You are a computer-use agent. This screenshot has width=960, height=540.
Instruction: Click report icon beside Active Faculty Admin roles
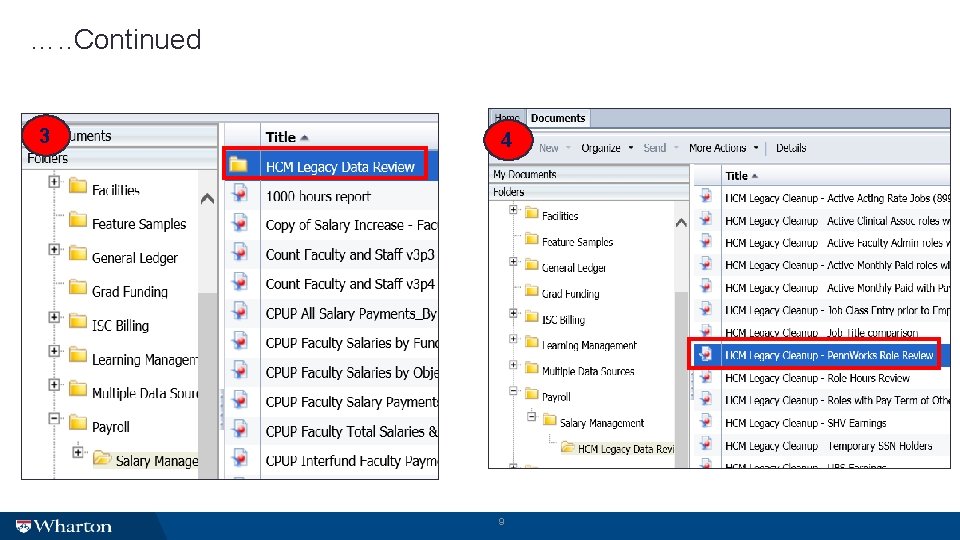coord(706,241)
